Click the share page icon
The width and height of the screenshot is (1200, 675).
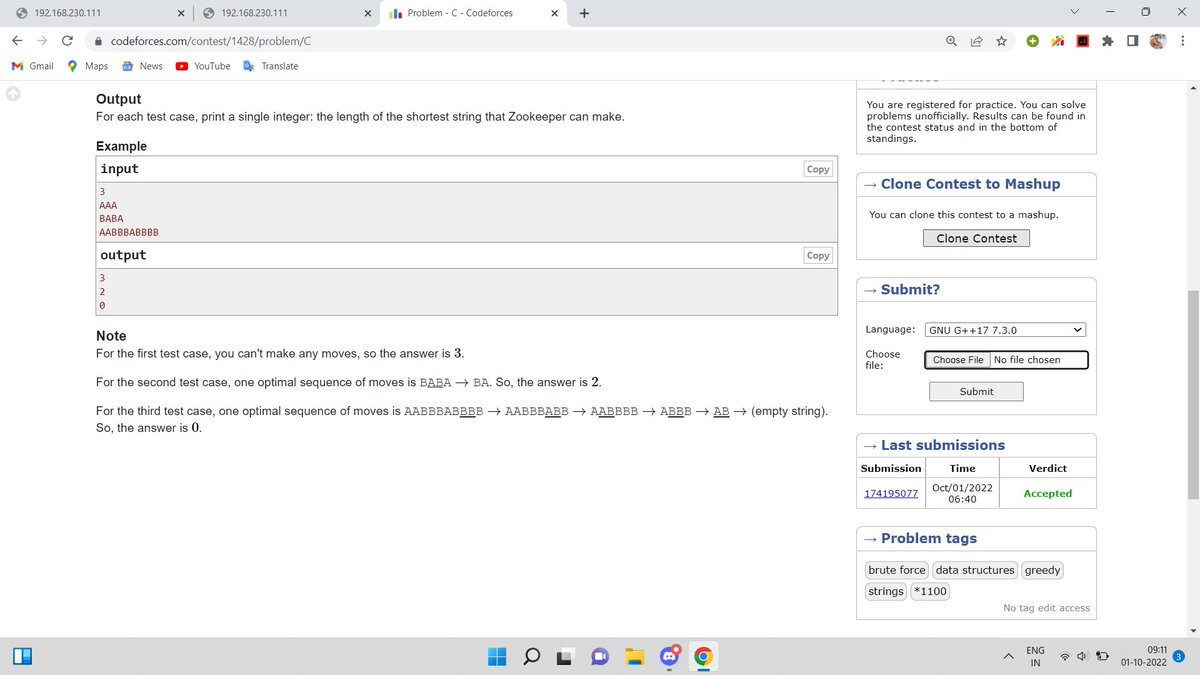[x=976, y=41]
